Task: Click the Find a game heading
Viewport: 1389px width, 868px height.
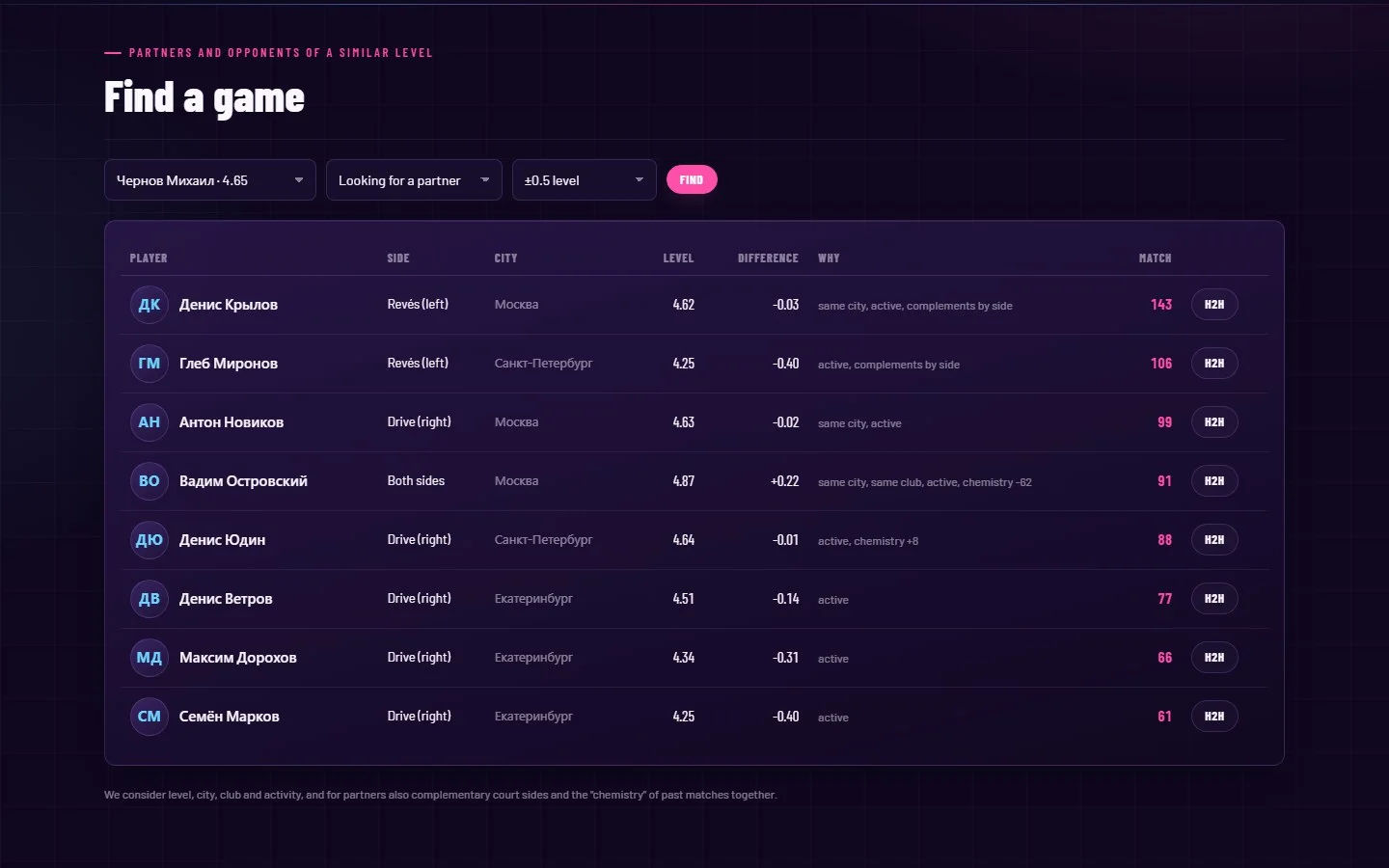Action: tap(204, 97)
